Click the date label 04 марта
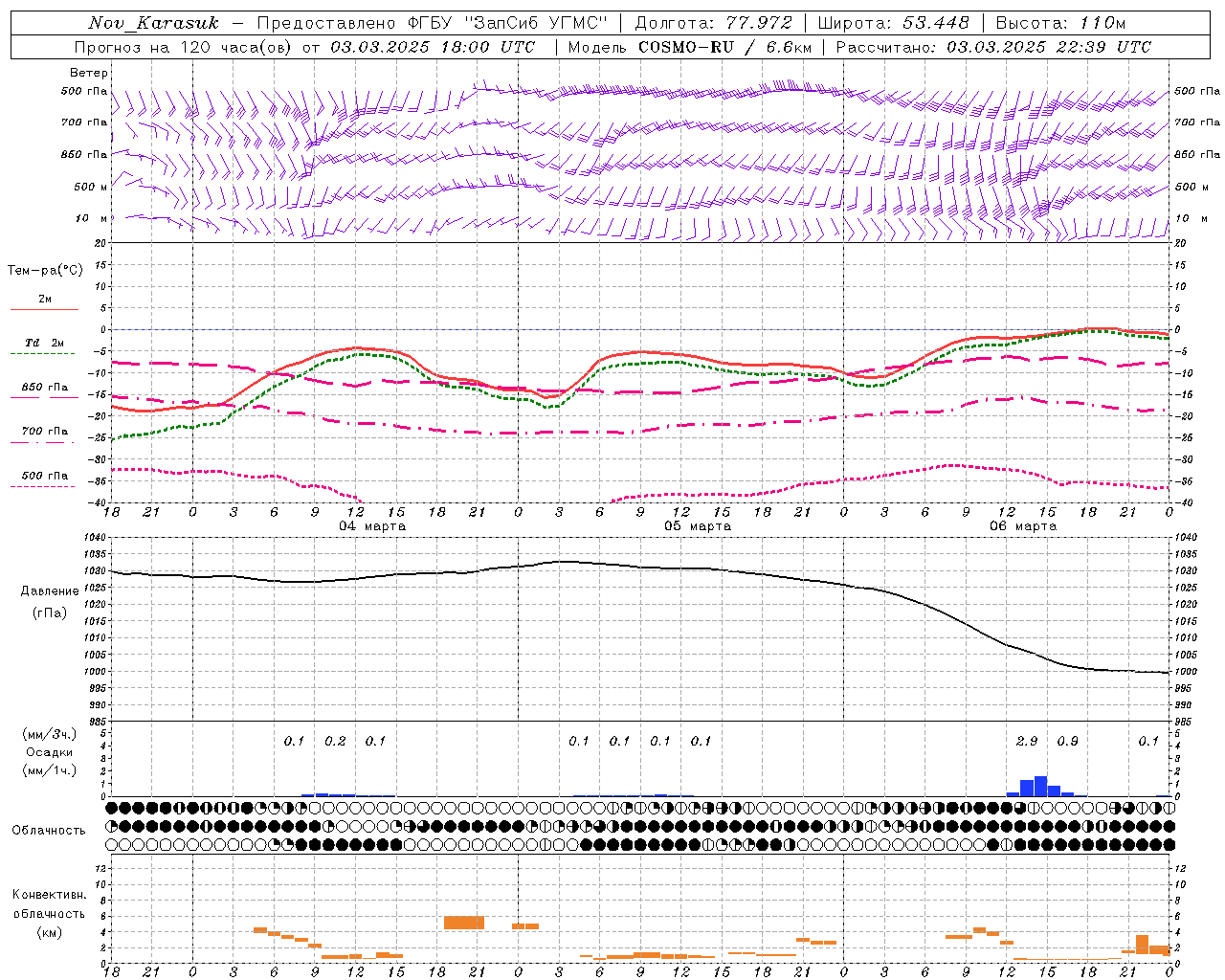Screen dimensions: 1225x980 pos(372,526)
